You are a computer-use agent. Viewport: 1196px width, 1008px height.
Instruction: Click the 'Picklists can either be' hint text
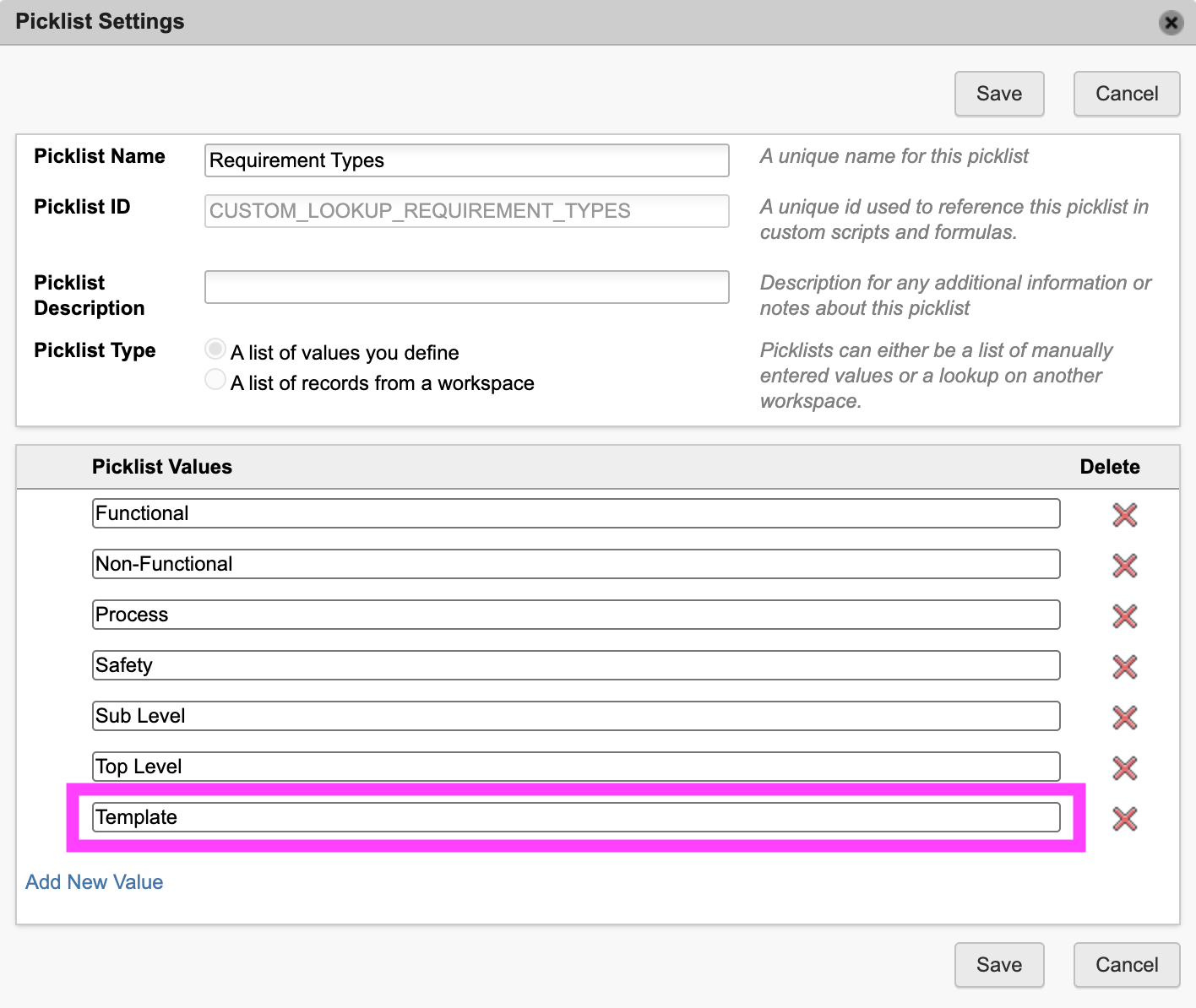tap(937, 376)
